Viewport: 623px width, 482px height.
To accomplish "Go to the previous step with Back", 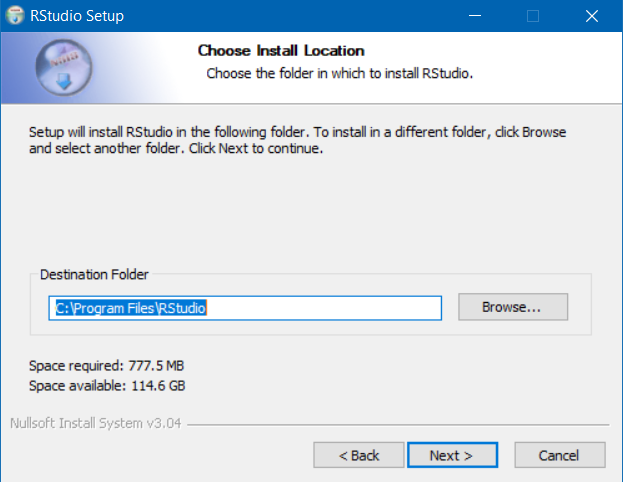I will tap(358, 455).
